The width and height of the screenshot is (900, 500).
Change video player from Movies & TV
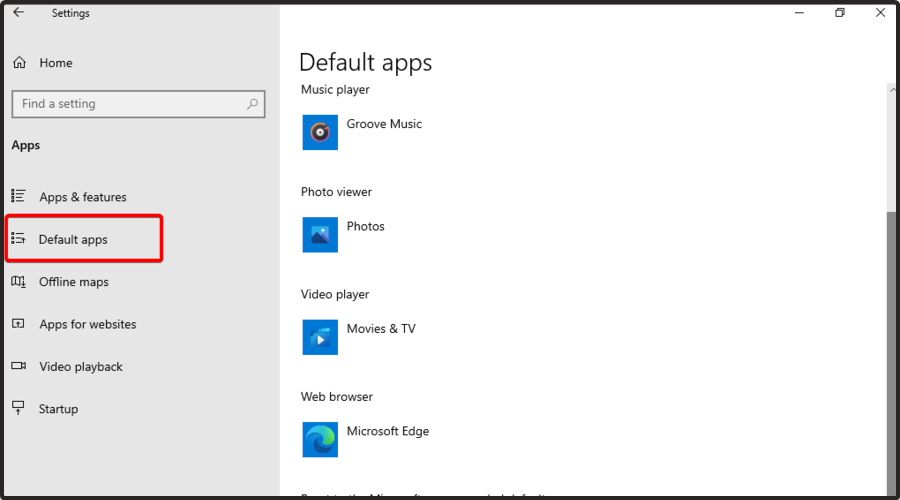(381, 329)
